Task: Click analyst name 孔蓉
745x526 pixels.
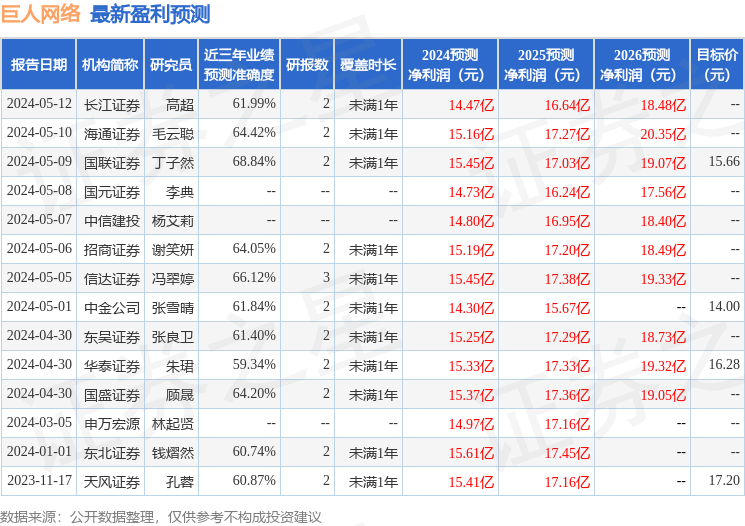Action: 180,482
